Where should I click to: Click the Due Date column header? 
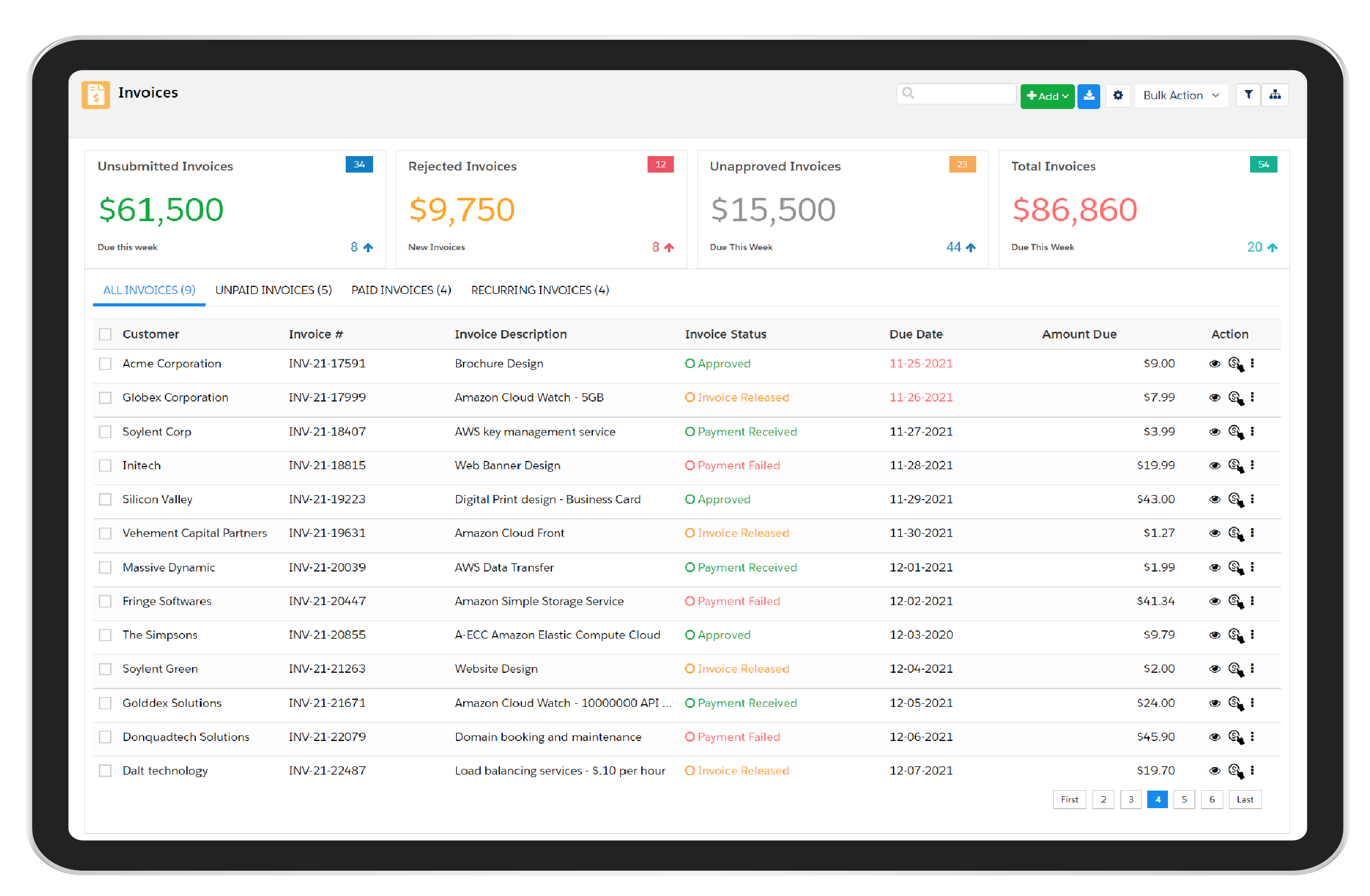916,334
